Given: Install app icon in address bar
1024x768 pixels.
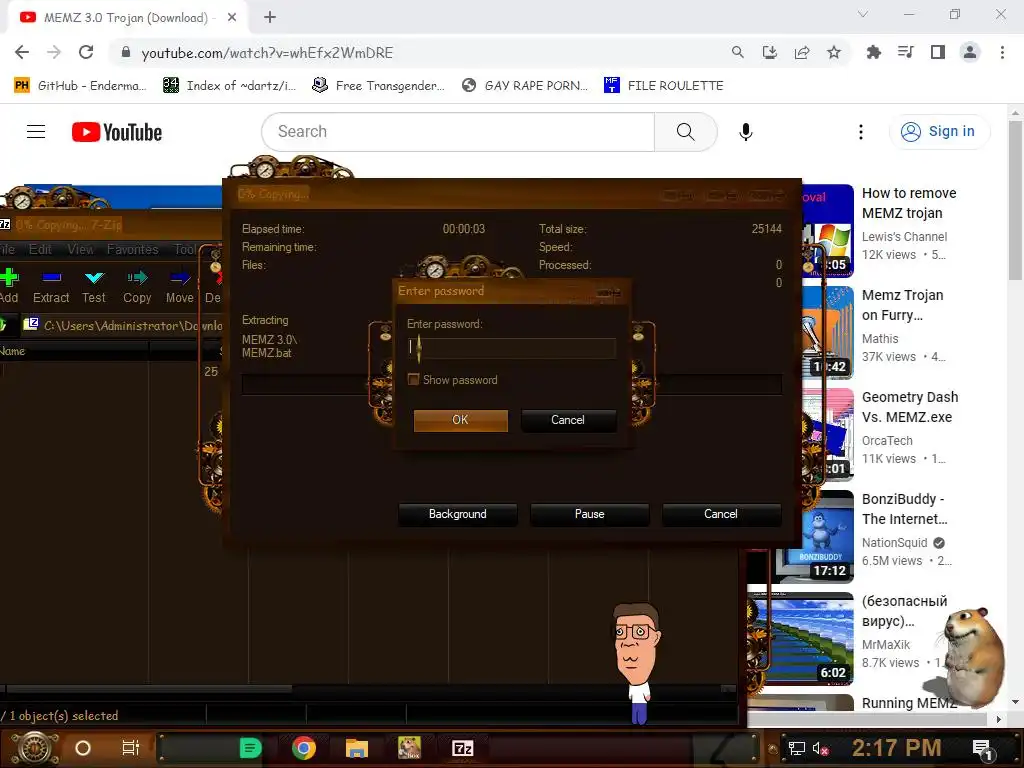Looking at the screenshot, I should (770, 53).
